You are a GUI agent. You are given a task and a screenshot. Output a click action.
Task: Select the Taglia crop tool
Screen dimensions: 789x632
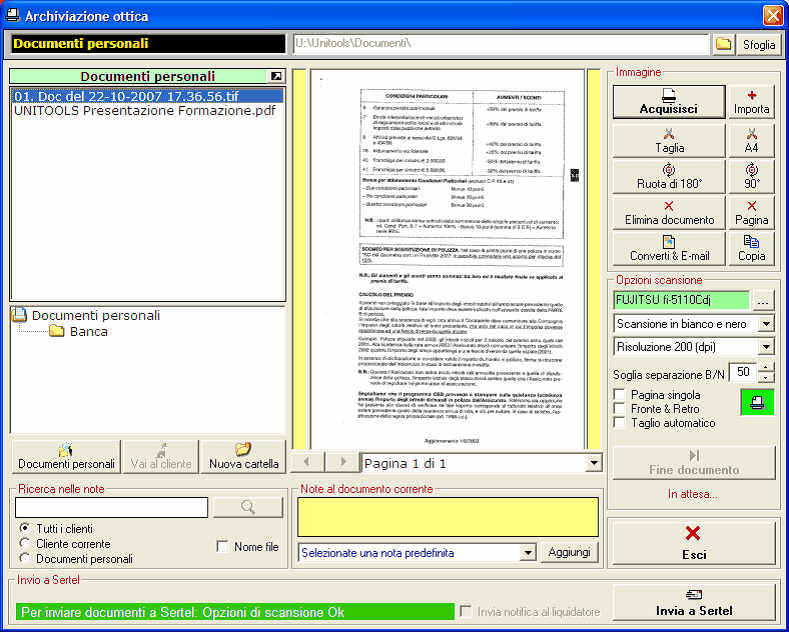[x=668, y=140]
